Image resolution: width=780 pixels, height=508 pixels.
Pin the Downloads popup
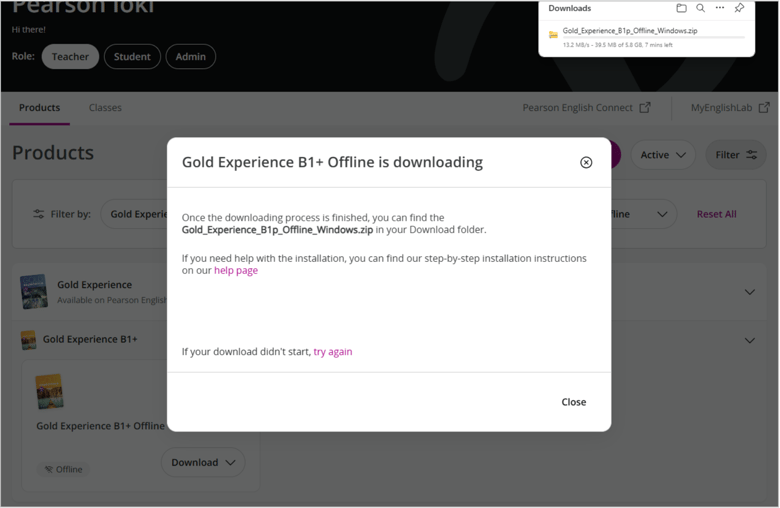coord(739,8)
